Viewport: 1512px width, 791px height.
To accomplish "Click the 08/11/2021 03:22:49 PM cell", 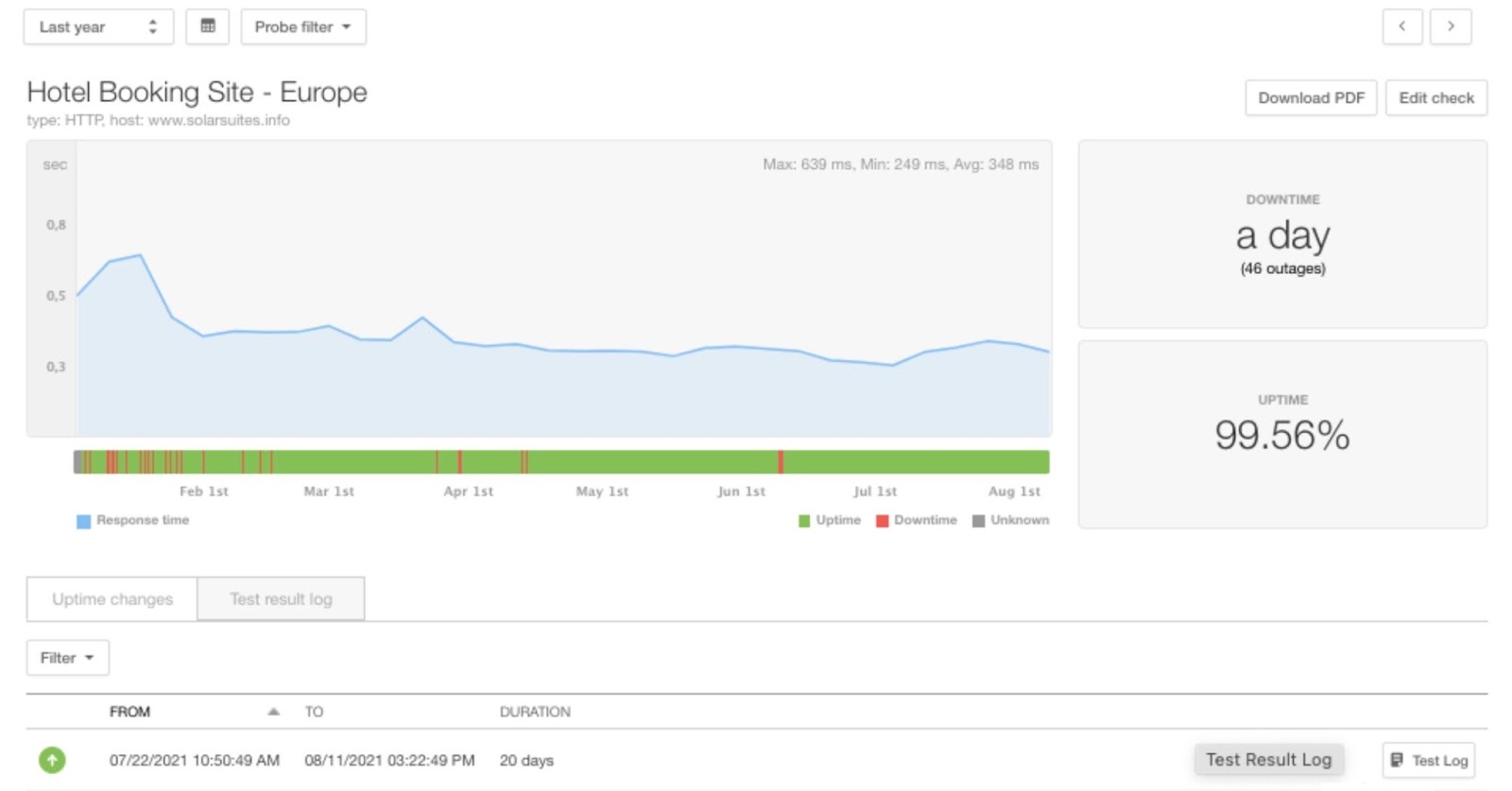I will coord(389,760).
